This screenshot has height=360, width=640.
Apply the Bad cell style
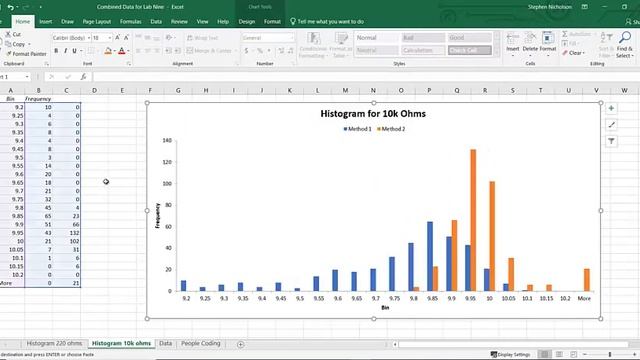pos(423,38)
